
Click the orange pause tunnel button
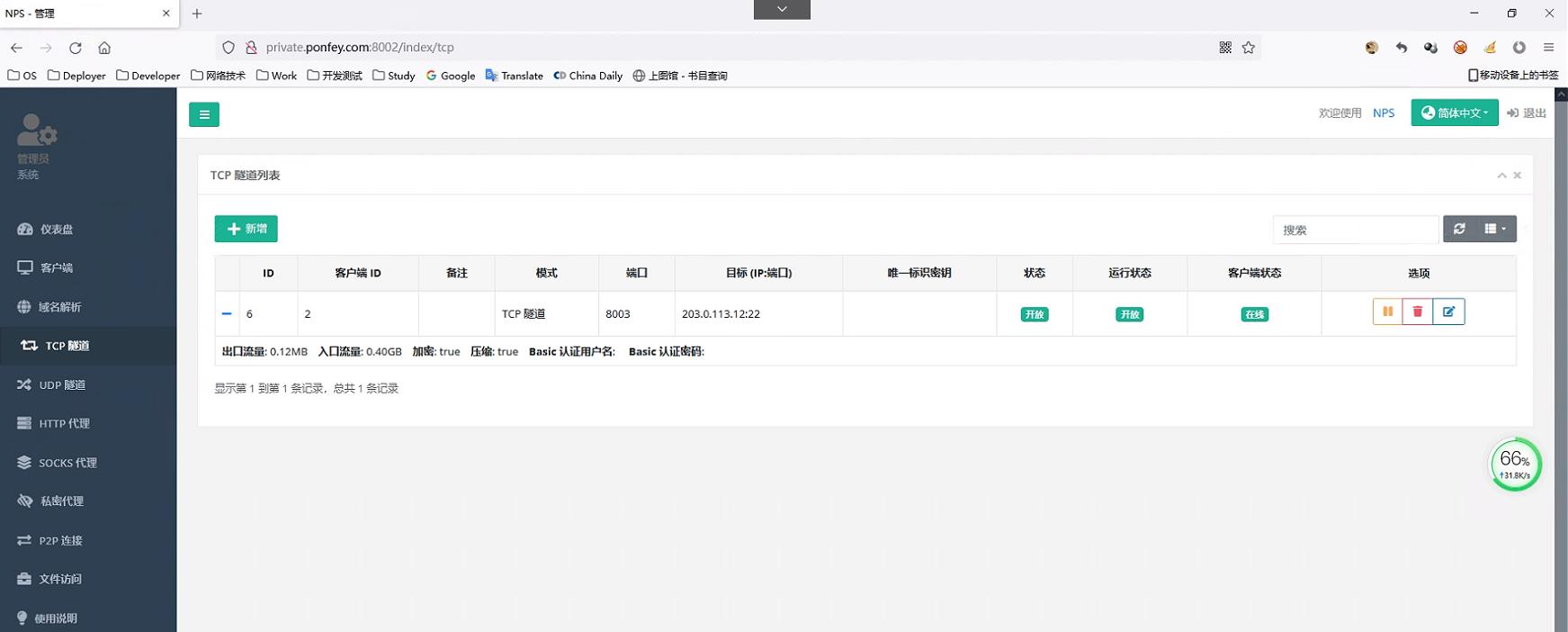pos(1387,311)
